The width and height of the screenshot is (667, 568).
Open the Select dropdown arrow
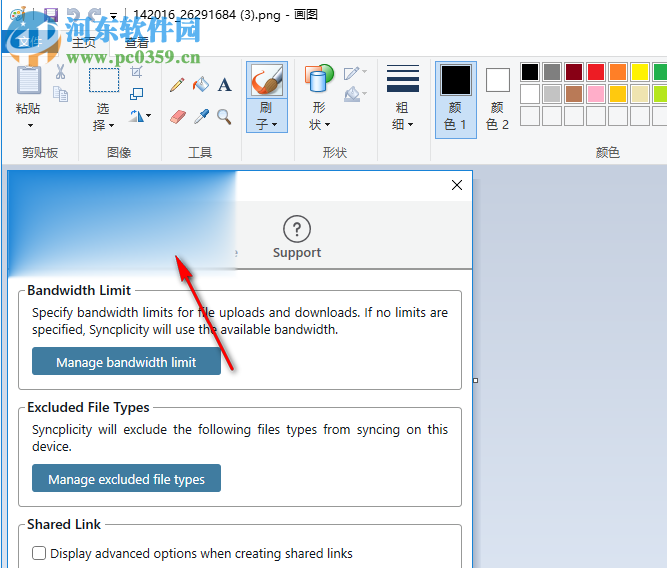[x=111, y=126]
